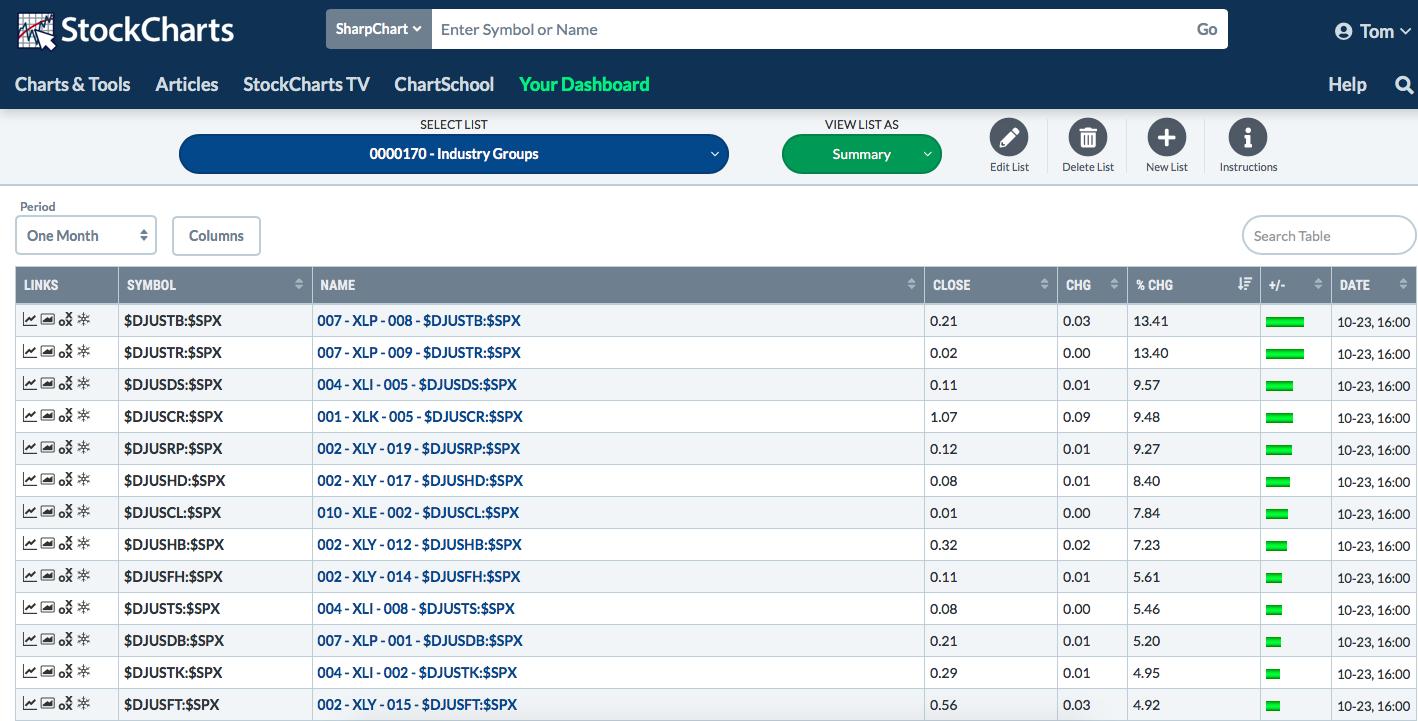The height and width of the screenshot is (721, 1418).
Task: Click the New List plus icon
Action: pos(1166,137)
